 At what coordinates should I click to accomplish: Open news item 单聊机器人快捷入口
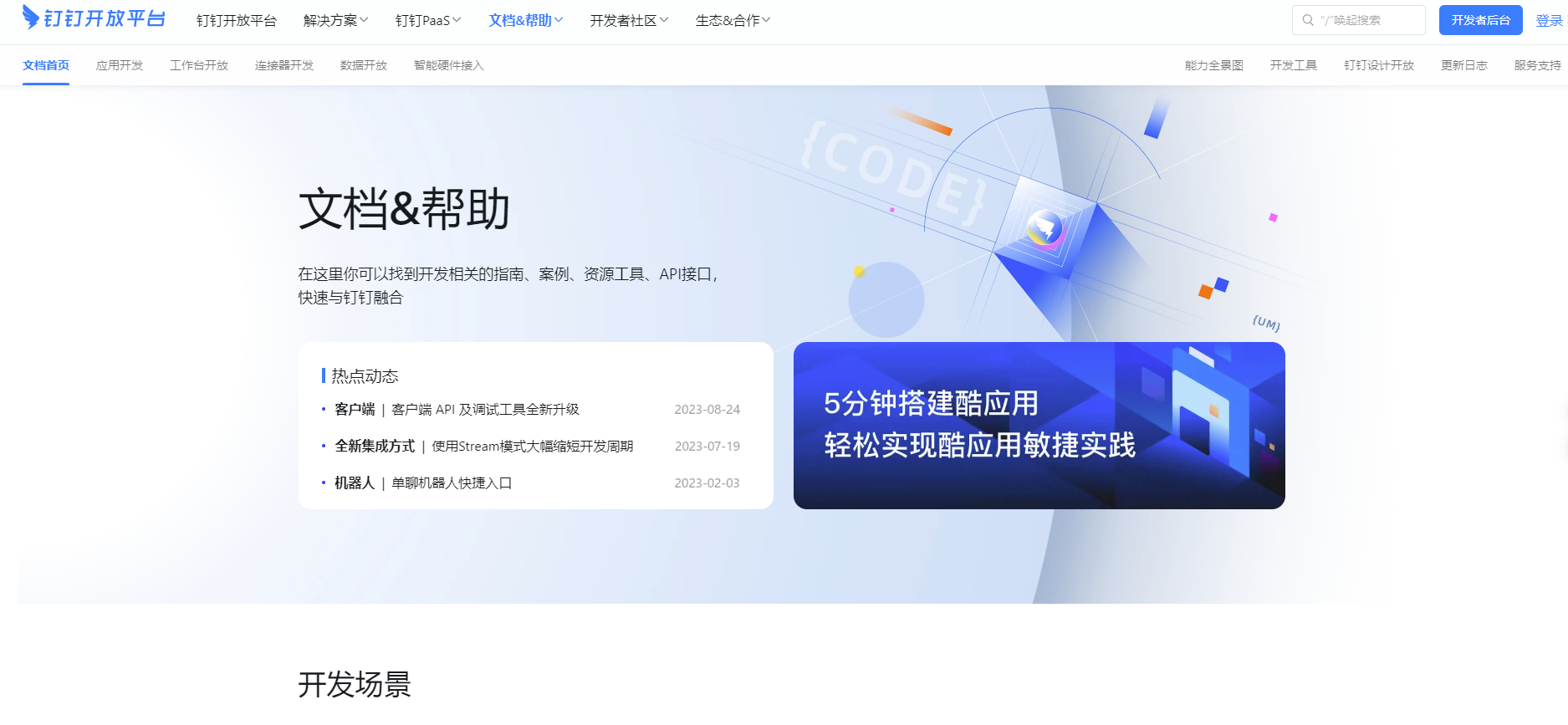coord(452,482)
